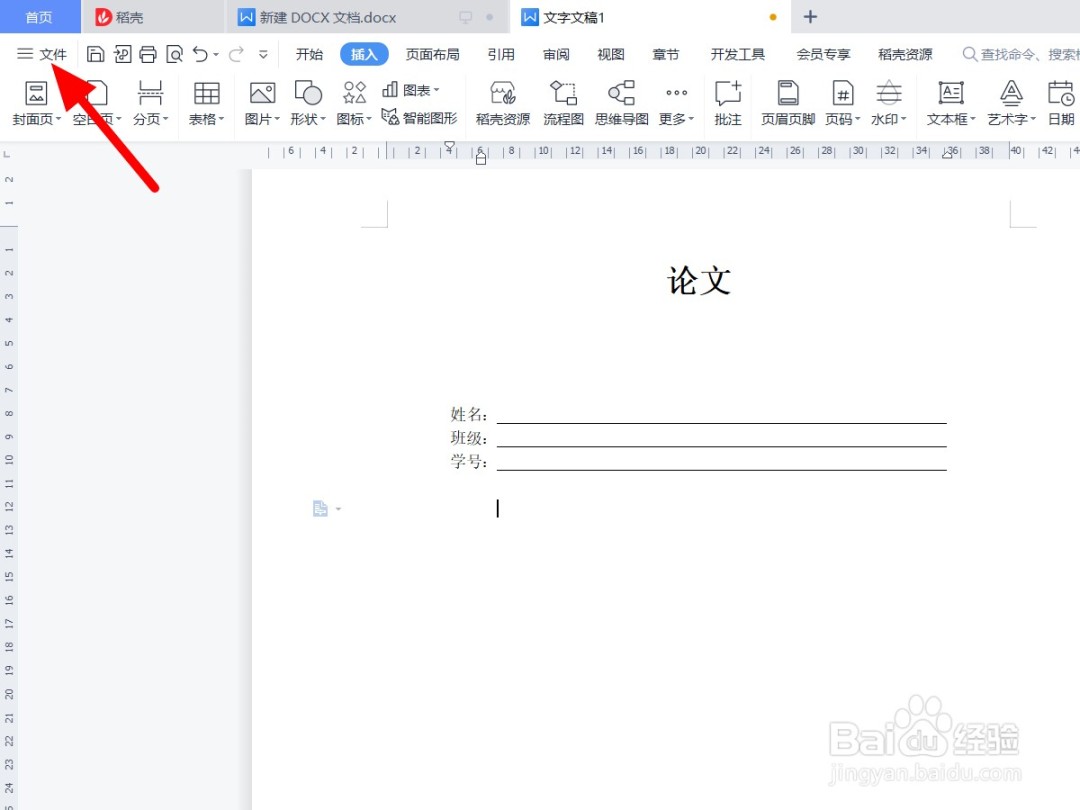Insert WordArt (艺术字)
Screen dimensions: 1080x810
click(1011, 103)
